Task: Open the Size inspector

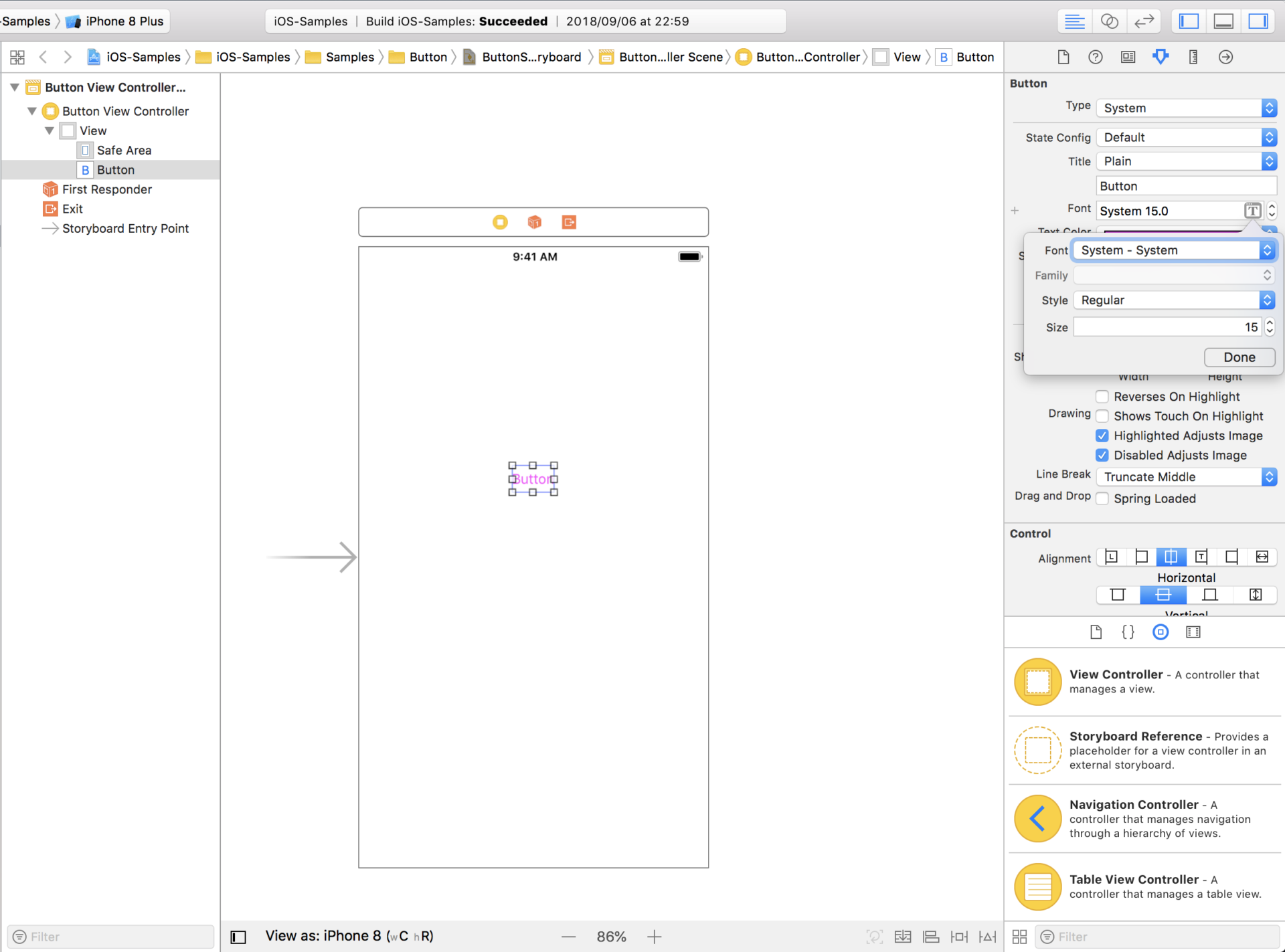Action: [x=1193, y=57]
